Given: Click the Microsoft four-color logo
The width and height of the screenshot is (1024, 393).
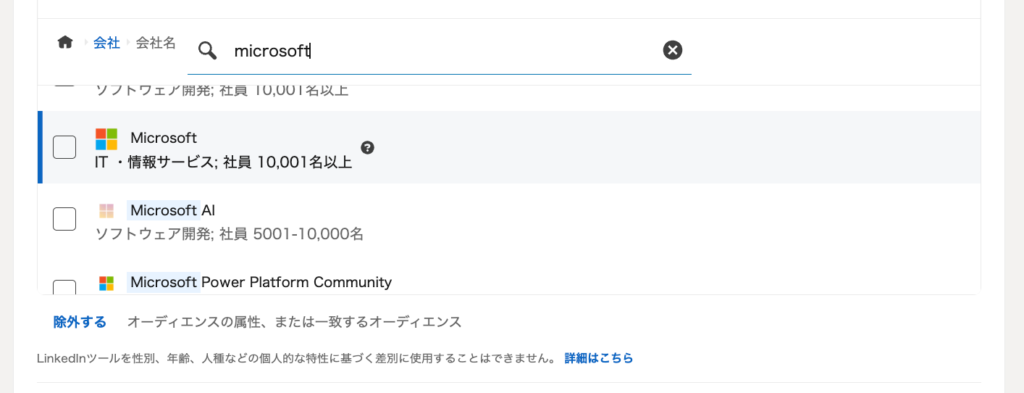Looking at the screenshot, I should (x=106, y=138).
